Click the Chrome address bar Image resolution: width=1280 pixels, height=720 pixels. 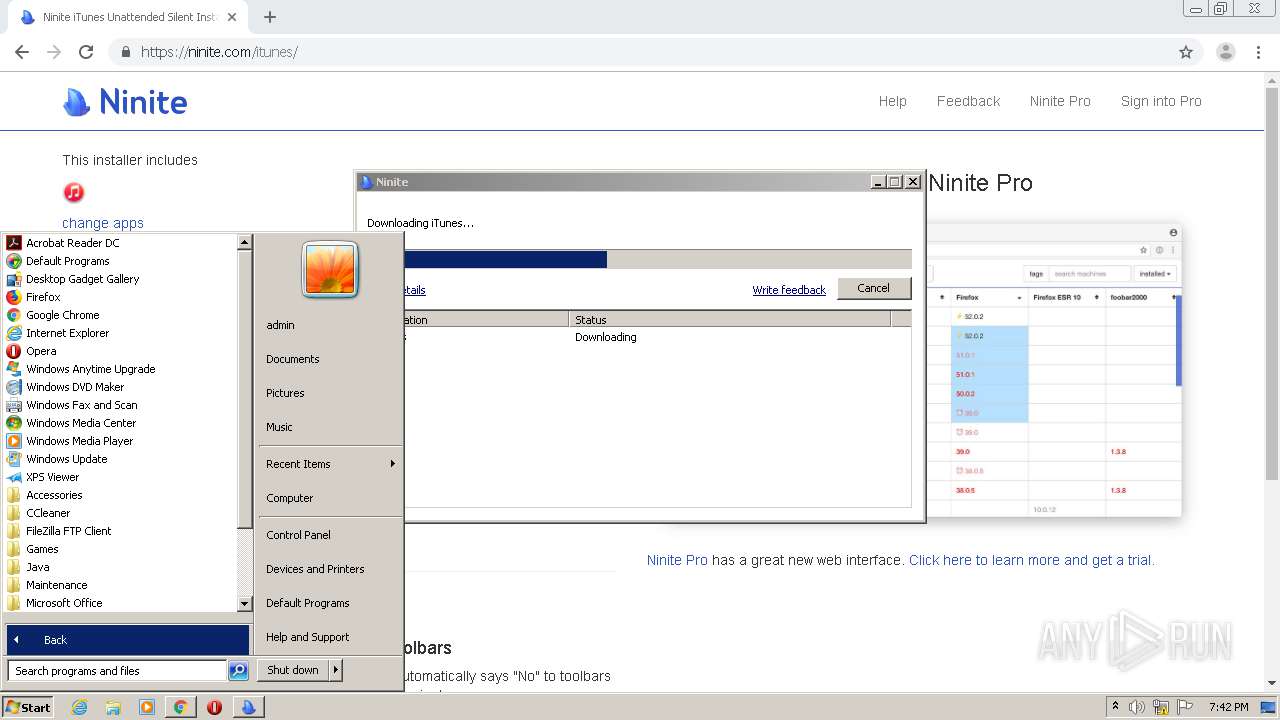640,52
